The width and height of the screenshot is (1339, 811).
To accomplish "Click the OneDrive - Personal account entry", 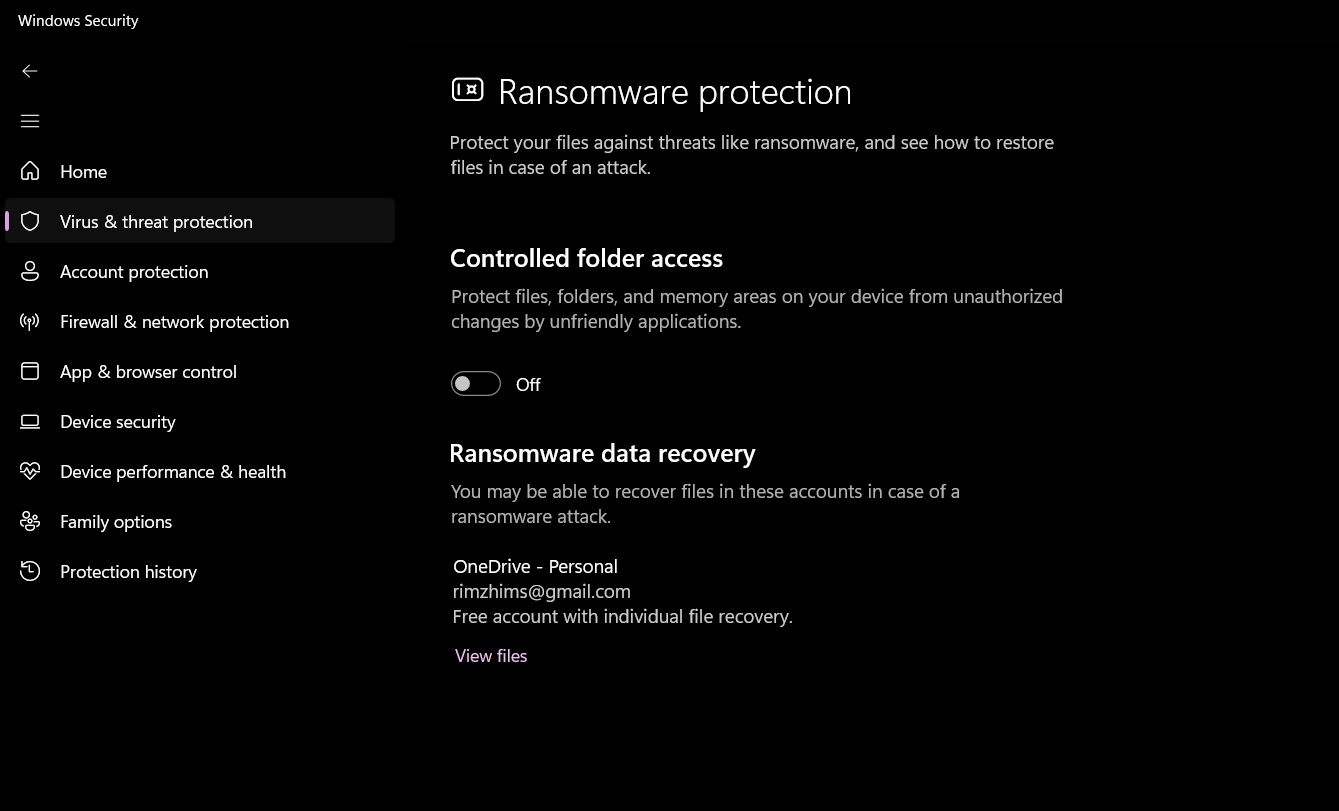I will tap(535, 566).
